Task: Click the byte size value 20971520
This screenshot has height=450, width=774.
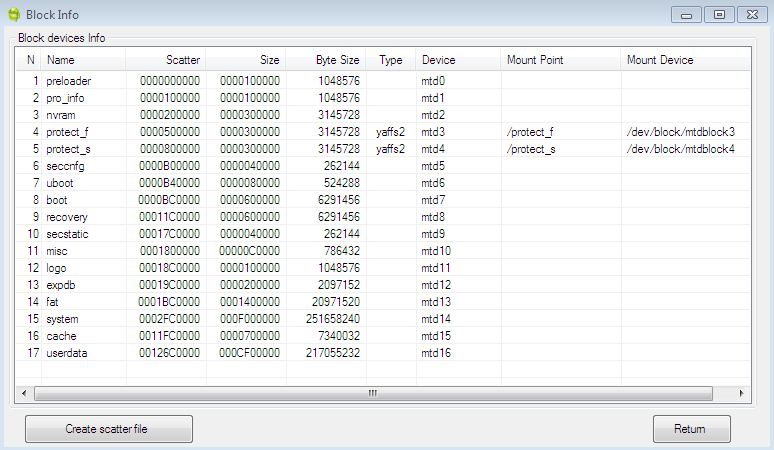Action: click(x=336, y=301)
